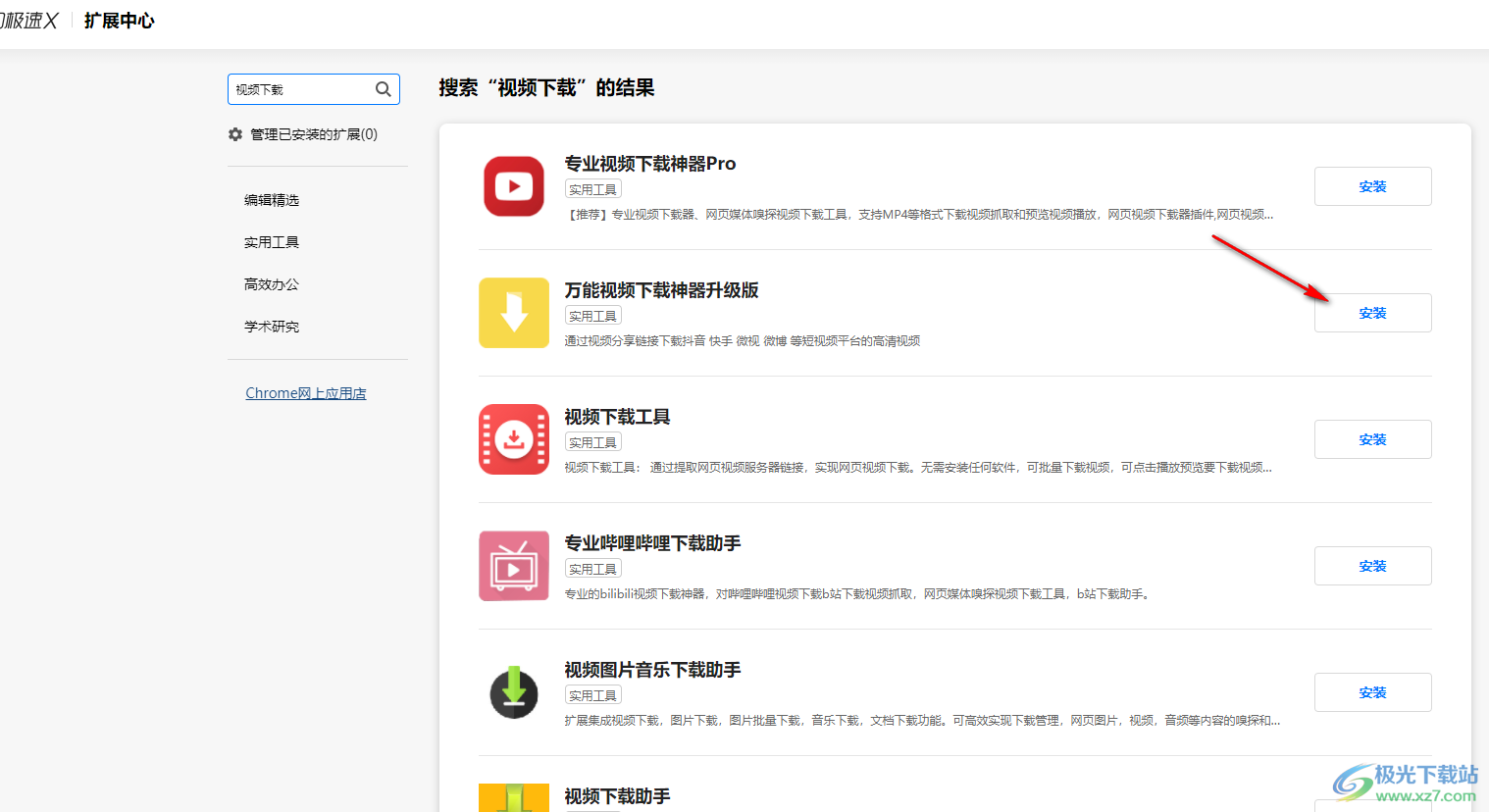Install 专业哔哩哔哩下载助手
This screenshot has width=1489, height=812.
[x=1372, y=566]
